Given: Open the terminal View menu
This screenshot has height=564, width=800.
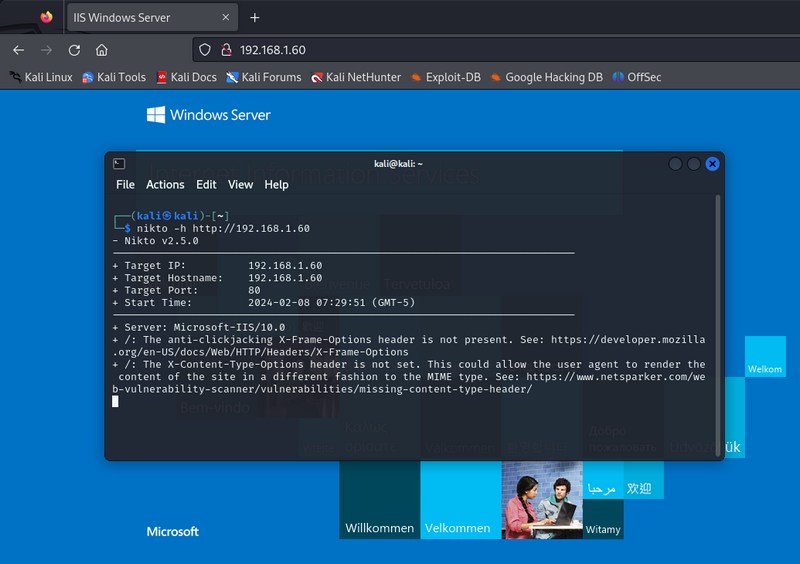Looking at the screenshot, I should click(x=240, y=185).
